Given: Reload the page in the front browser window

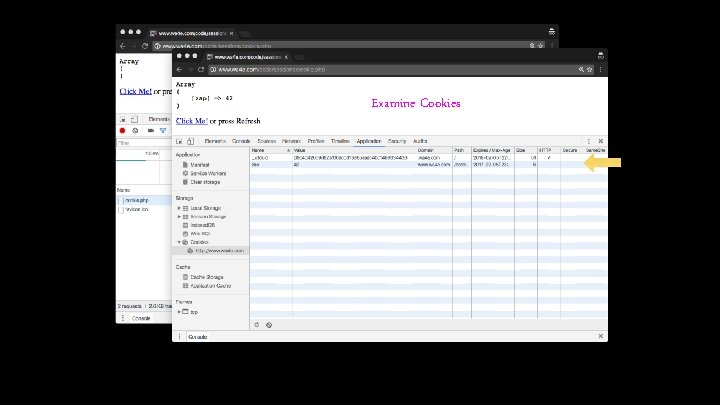Looking at the screenshot, I should 201,69.
